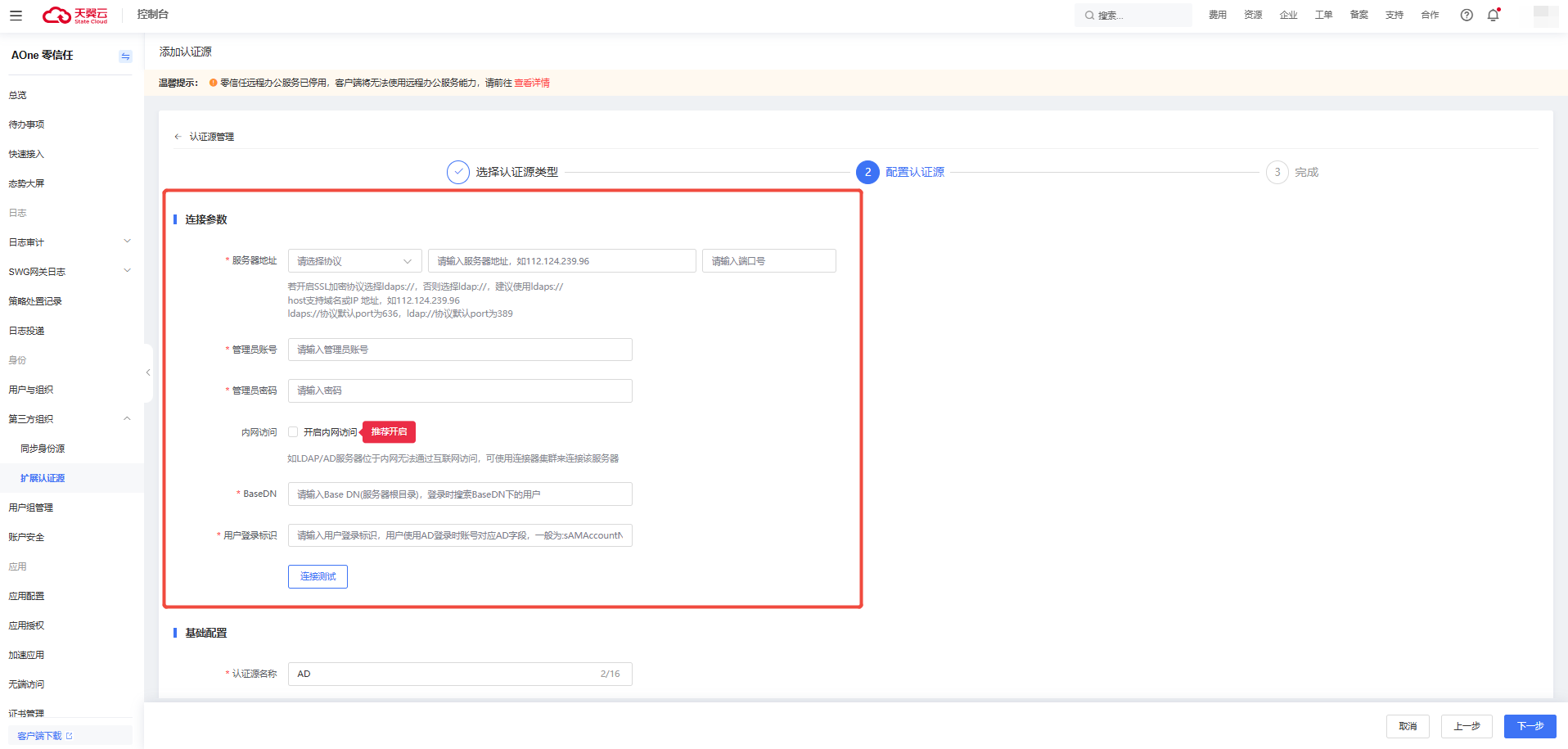This screenshot has width=1568, height=749.
Task: Open the 请选择协议 protocol dropdown
Action: point(355,261)
